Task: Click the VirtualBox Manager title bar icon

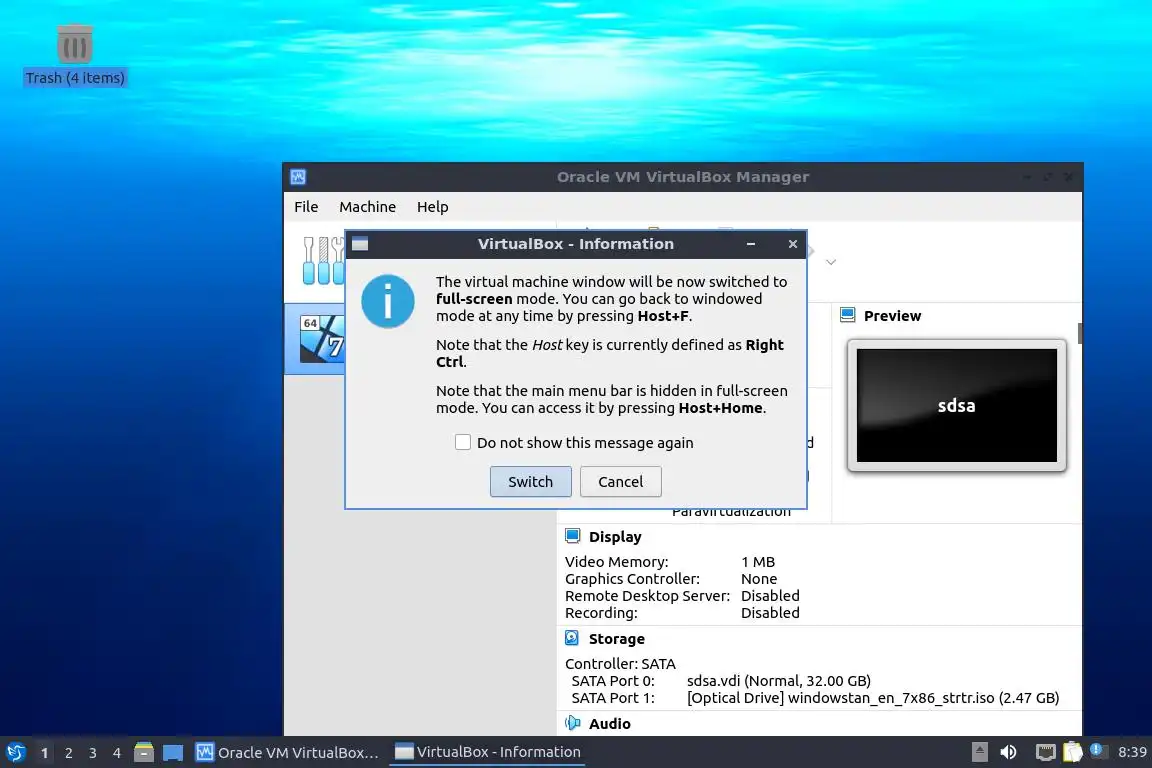Action: 298,177
